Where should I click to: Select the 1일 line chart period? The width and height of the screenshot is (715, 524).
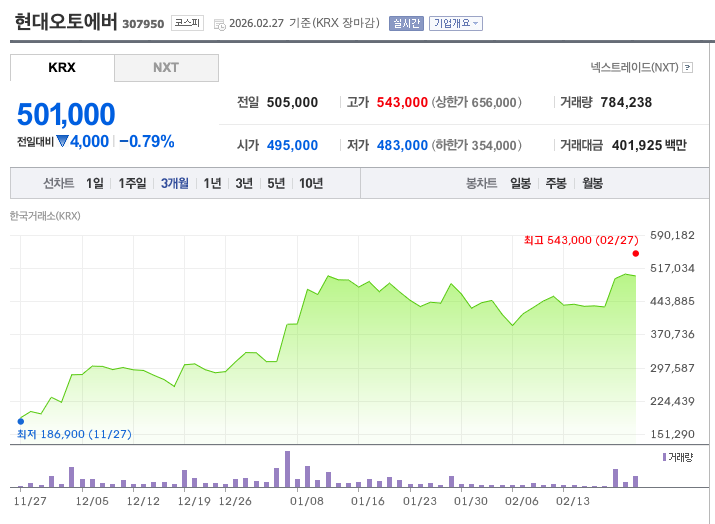click(95, 183)
